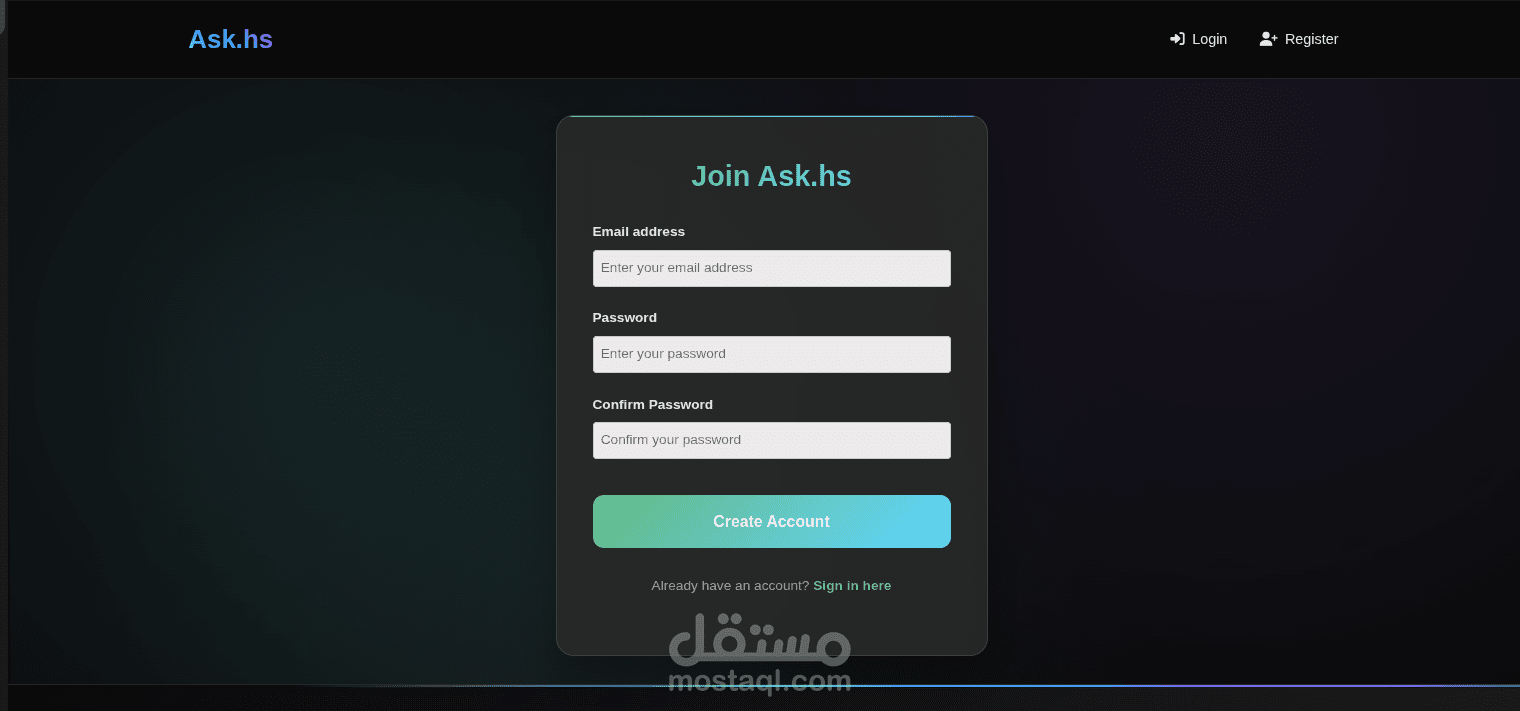Click the gray scrollbar handle at top-left corner
This screenshot has width=1520, height=711.
(x=3, y=17)
